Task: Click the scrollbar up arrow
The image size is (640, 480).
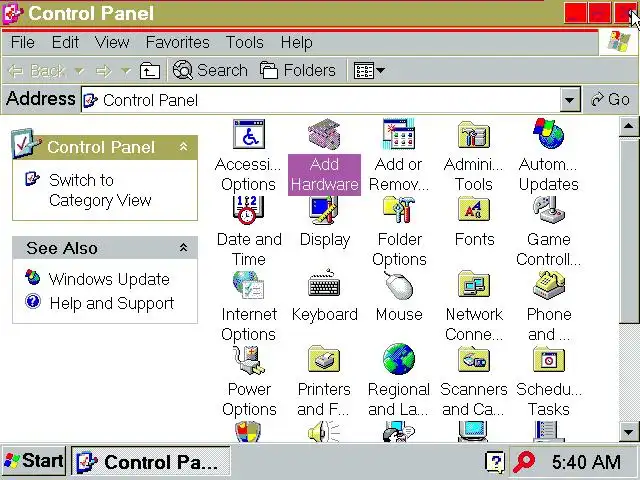Action: [628, 127]
